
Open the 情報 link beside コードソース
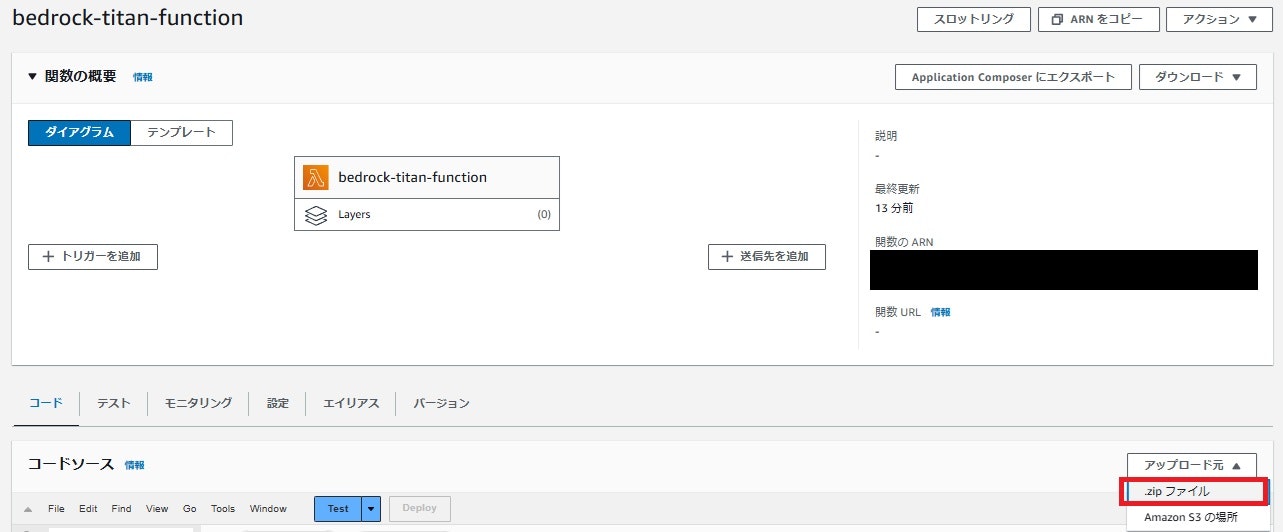tap(135, 465)
